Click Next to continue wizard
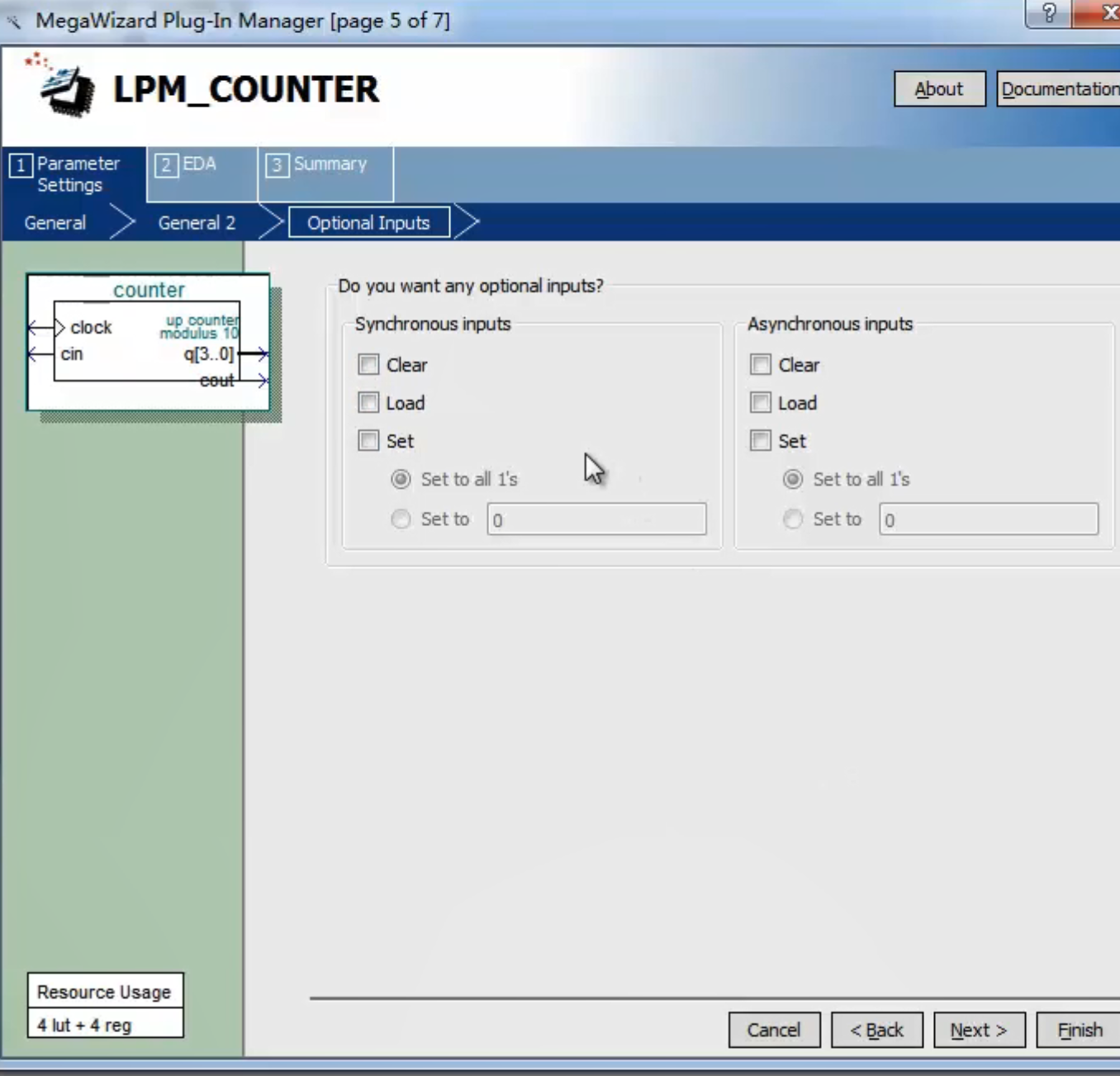This screenshot has height=1076, width=1120. tap(980, 1030)
